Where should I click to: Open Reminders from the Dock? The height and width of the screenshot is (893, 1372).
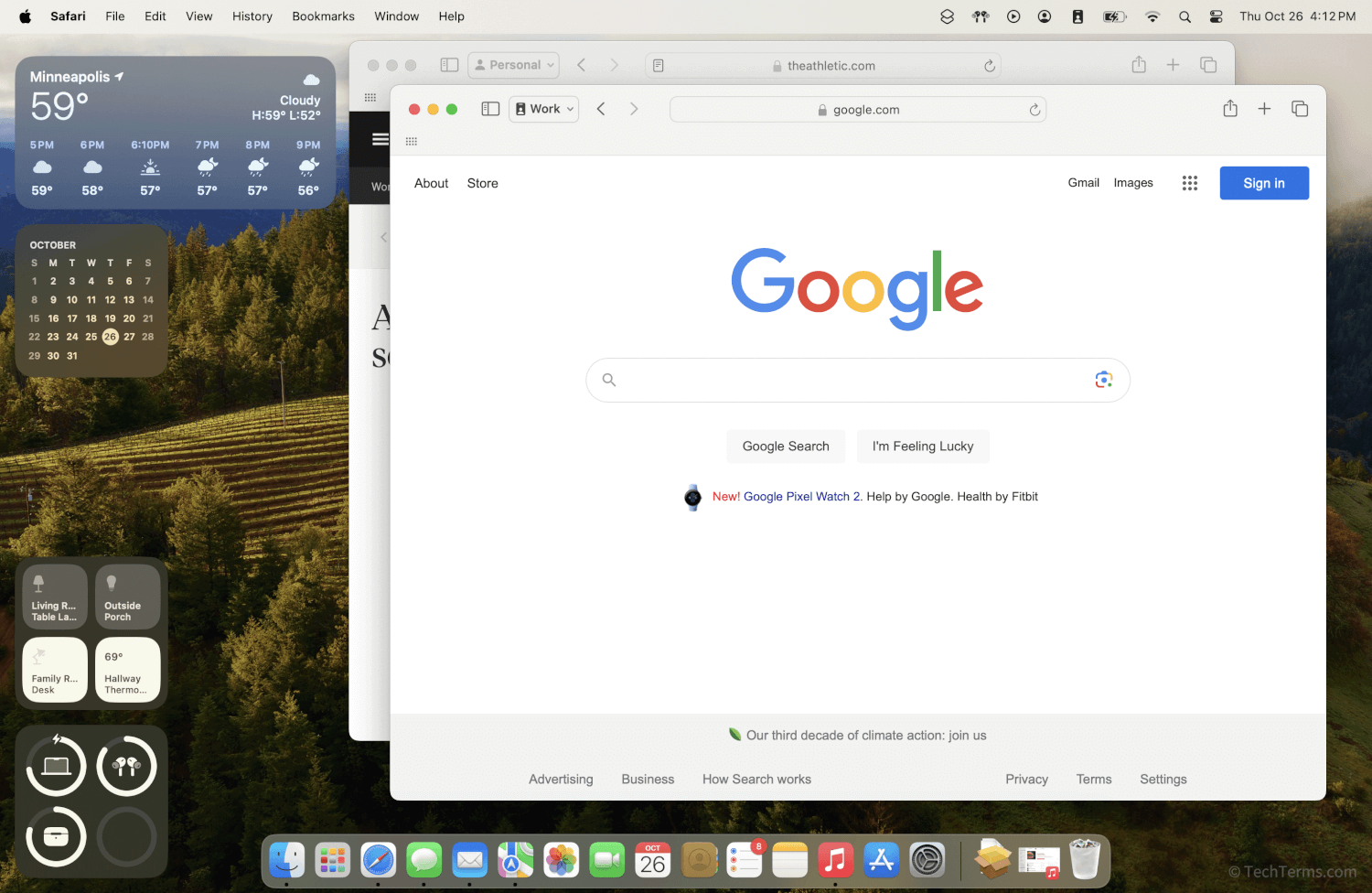point(744,860)
